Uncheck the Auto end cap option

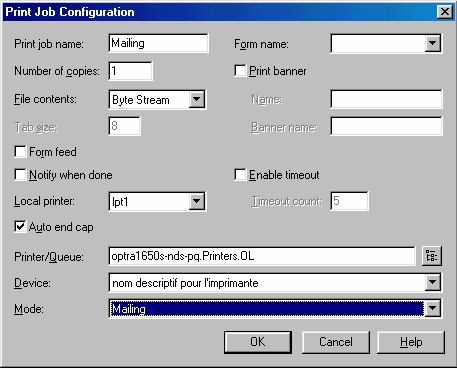click(20, 227)
